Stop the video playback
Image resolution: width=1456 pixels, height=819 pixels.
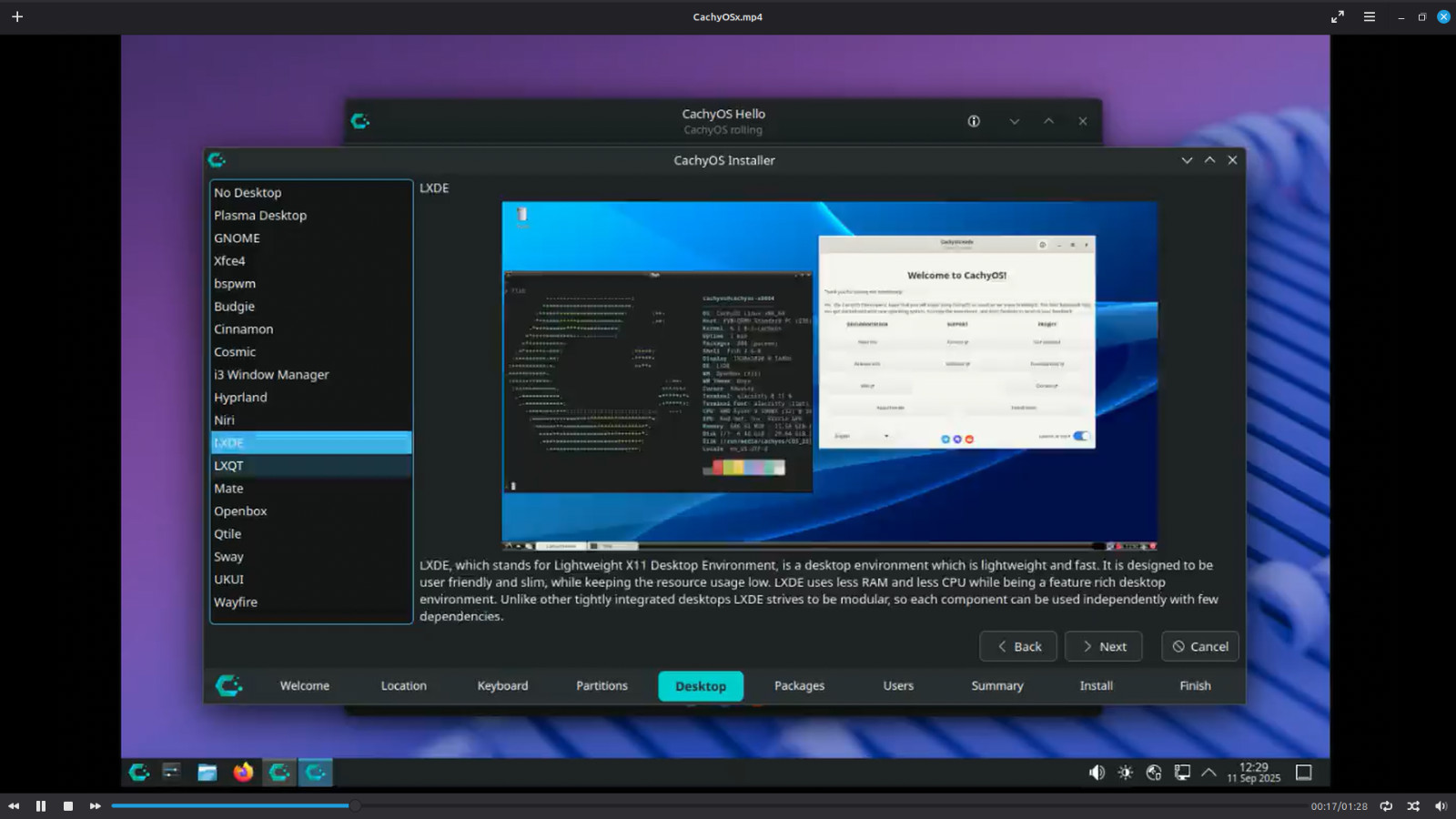[68, 806]
